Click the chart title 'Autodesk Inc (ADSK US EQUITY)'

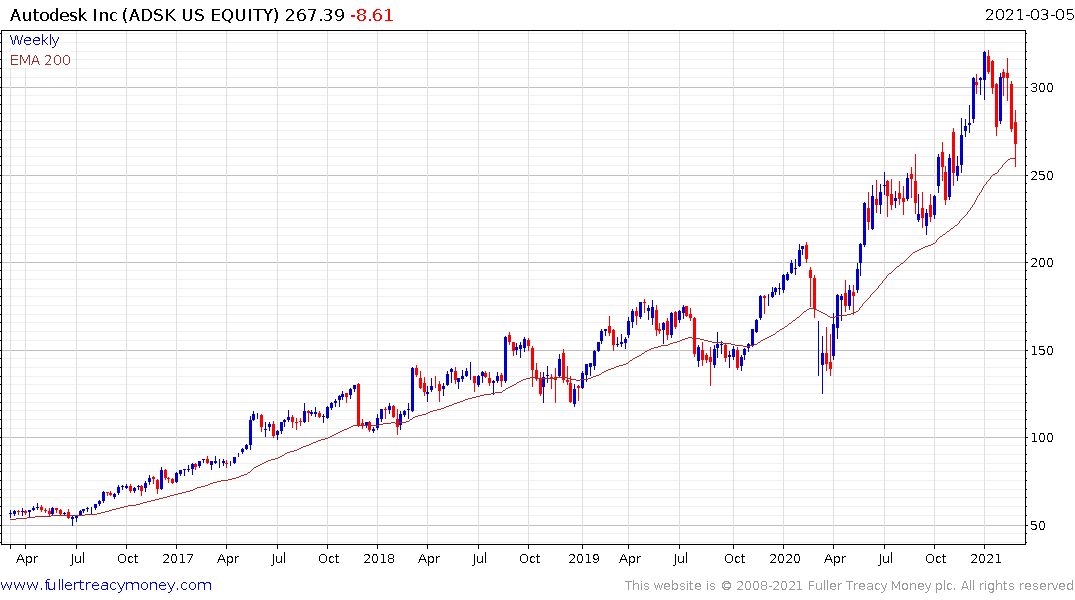coord(145,15)
